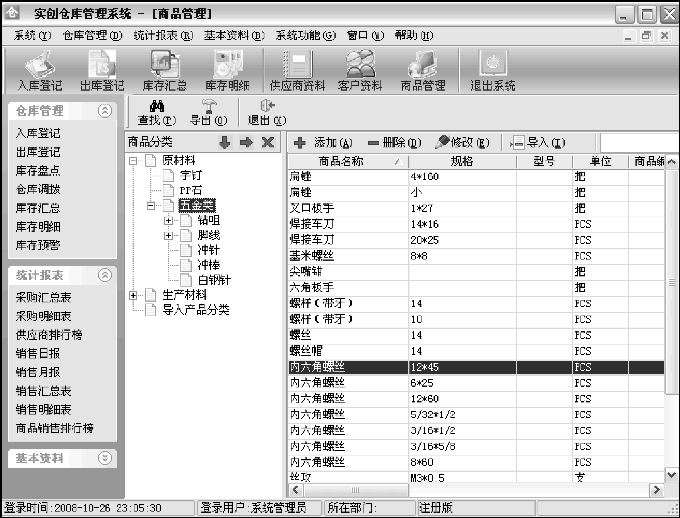The height and width of the screenshot is (518, 680).
Task: Open 库存明细 toolbar icon
Action: click(x=227, y=70)
